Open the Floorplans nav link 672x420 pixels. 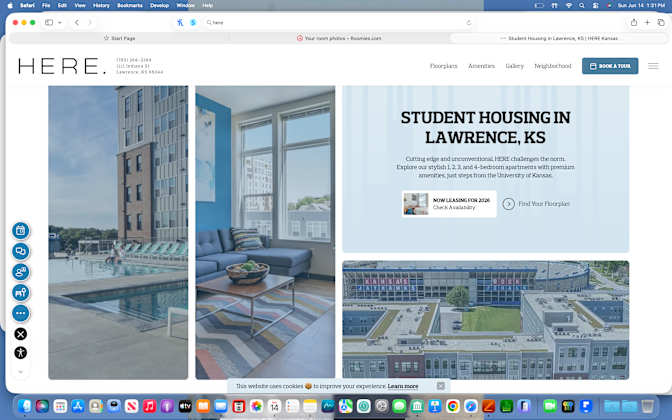coord(444,66)
